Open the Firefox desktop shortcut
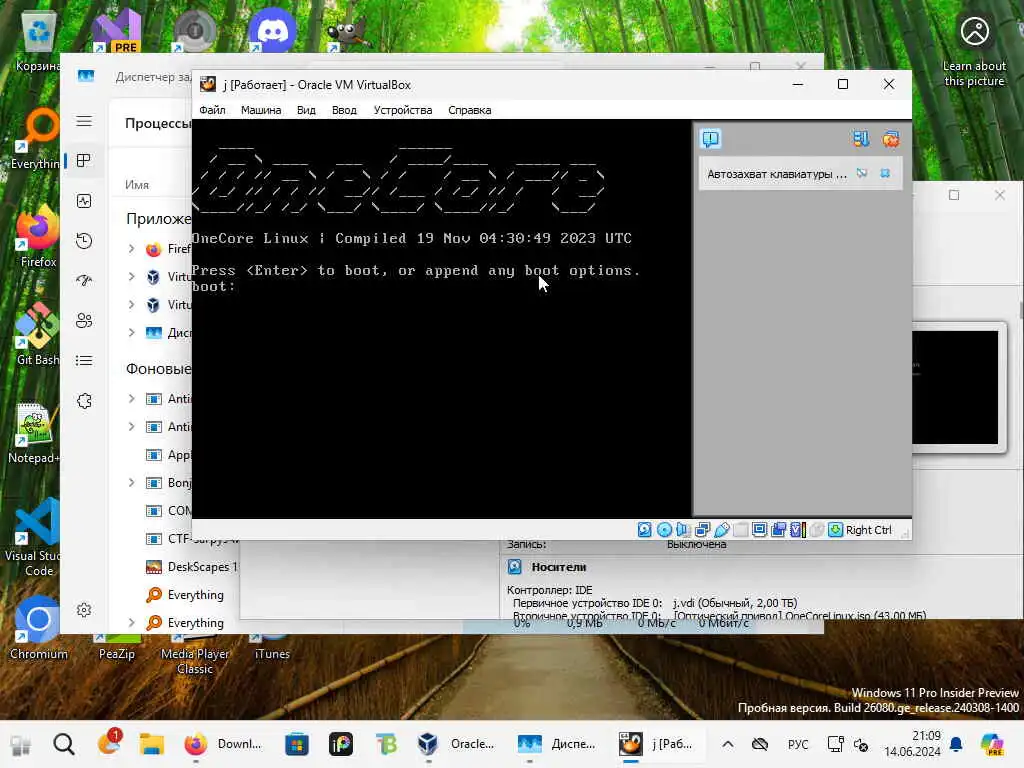This screenshot has height=768, width=1024. [38, 236]
